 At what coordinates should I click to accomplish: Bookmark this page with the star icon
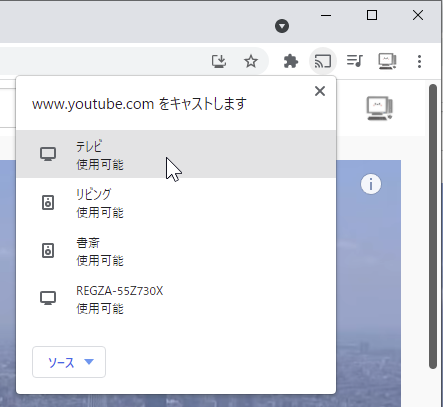pos(251,61)
